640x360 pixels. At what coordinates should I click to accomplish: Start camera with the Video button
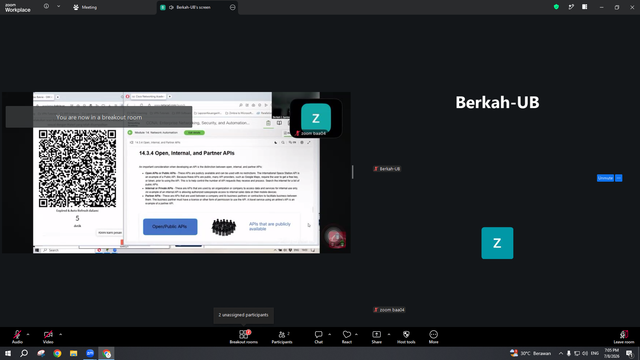(x=48, y=337)
